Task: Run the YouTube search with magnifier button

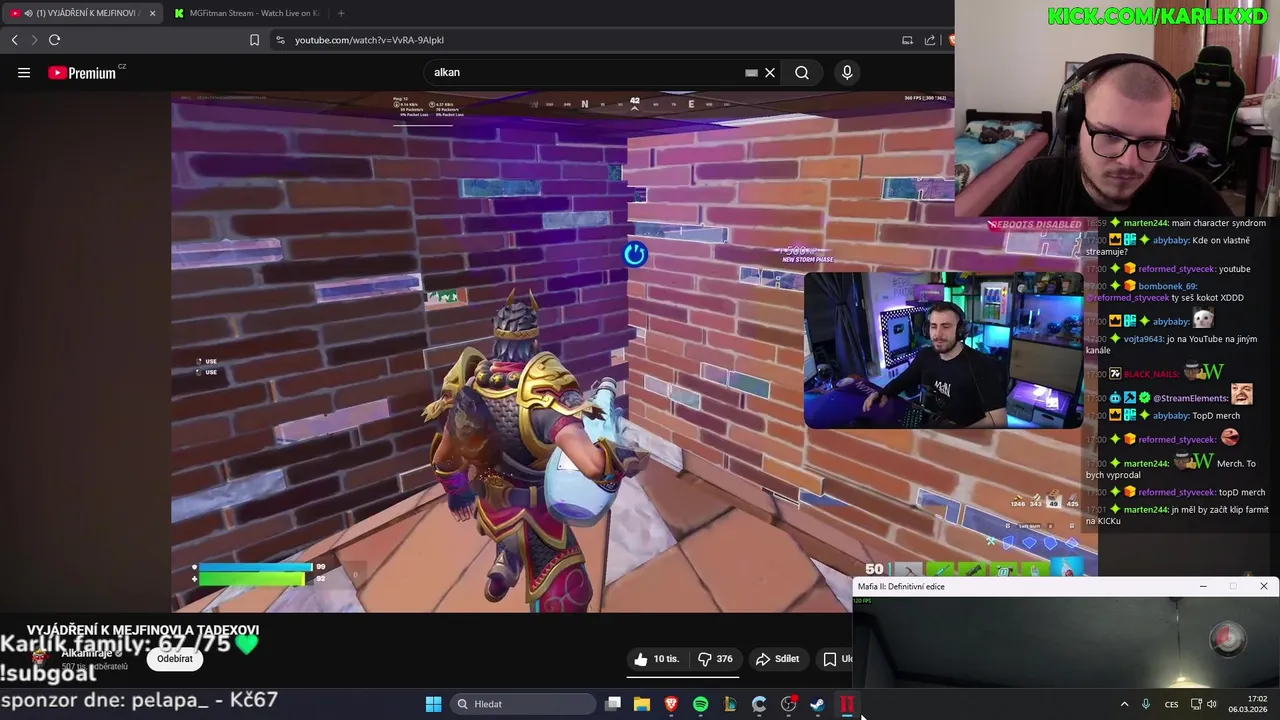Action: 802,72
